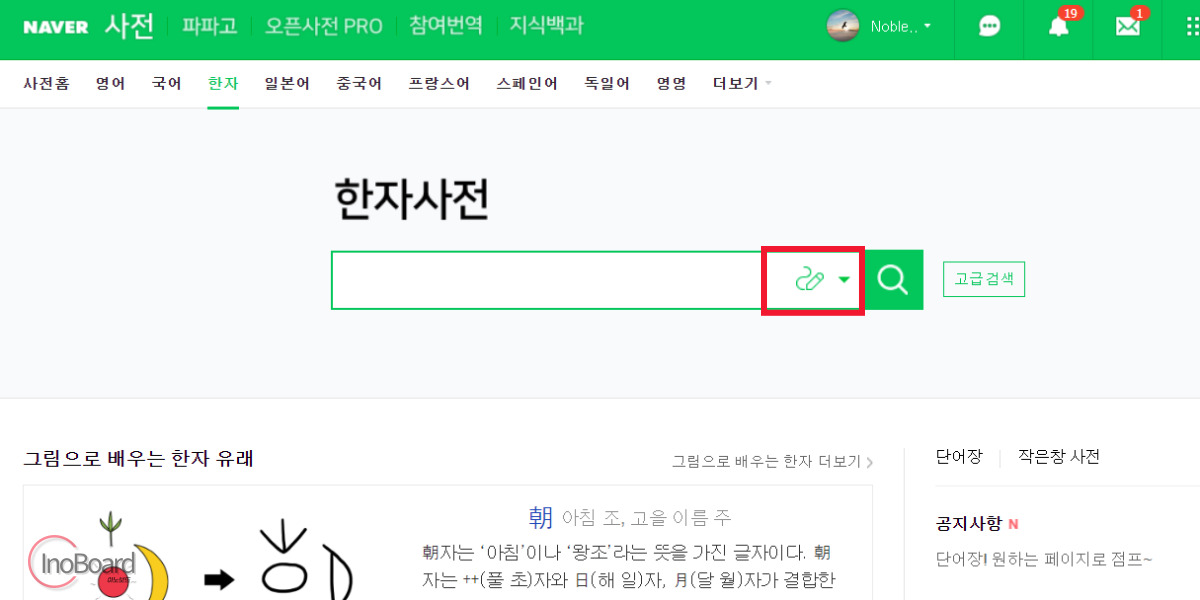Switch to the 국어 dictionary tab
This screenshot has height=600, width=1200.
tap(166, 84)
